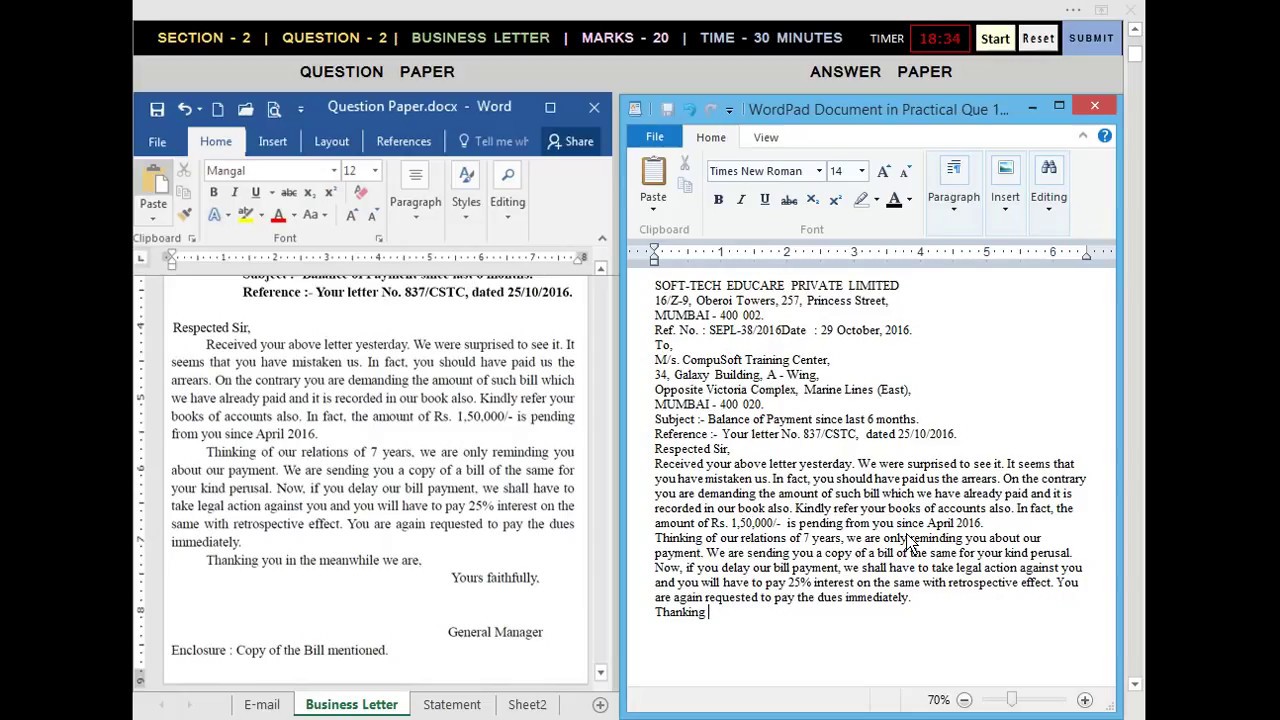Save the WordPad document from the title bar

coord(667,109)
